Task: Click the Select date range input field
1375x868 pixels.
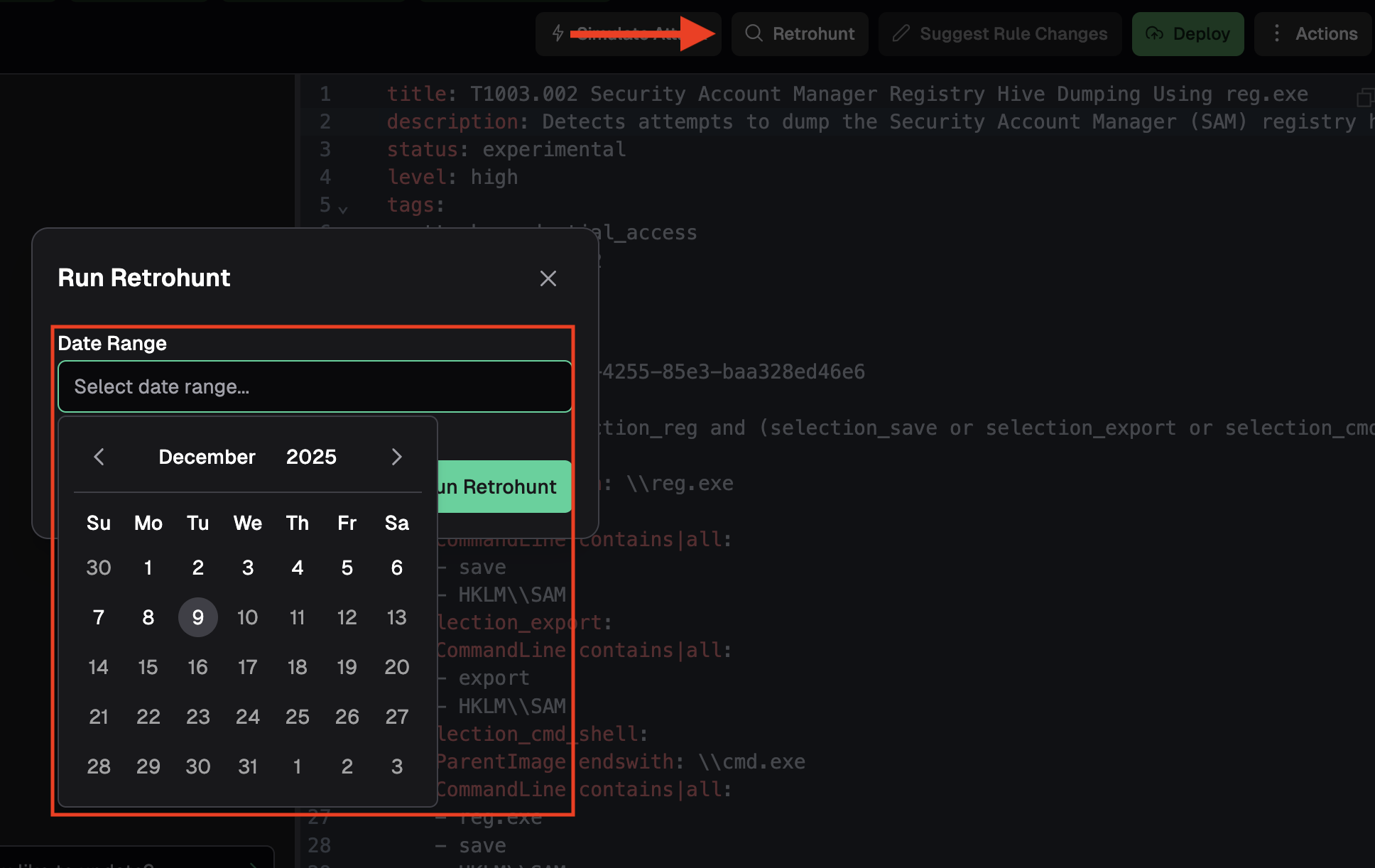Action: pyautogui.click(x=315, y=386)
